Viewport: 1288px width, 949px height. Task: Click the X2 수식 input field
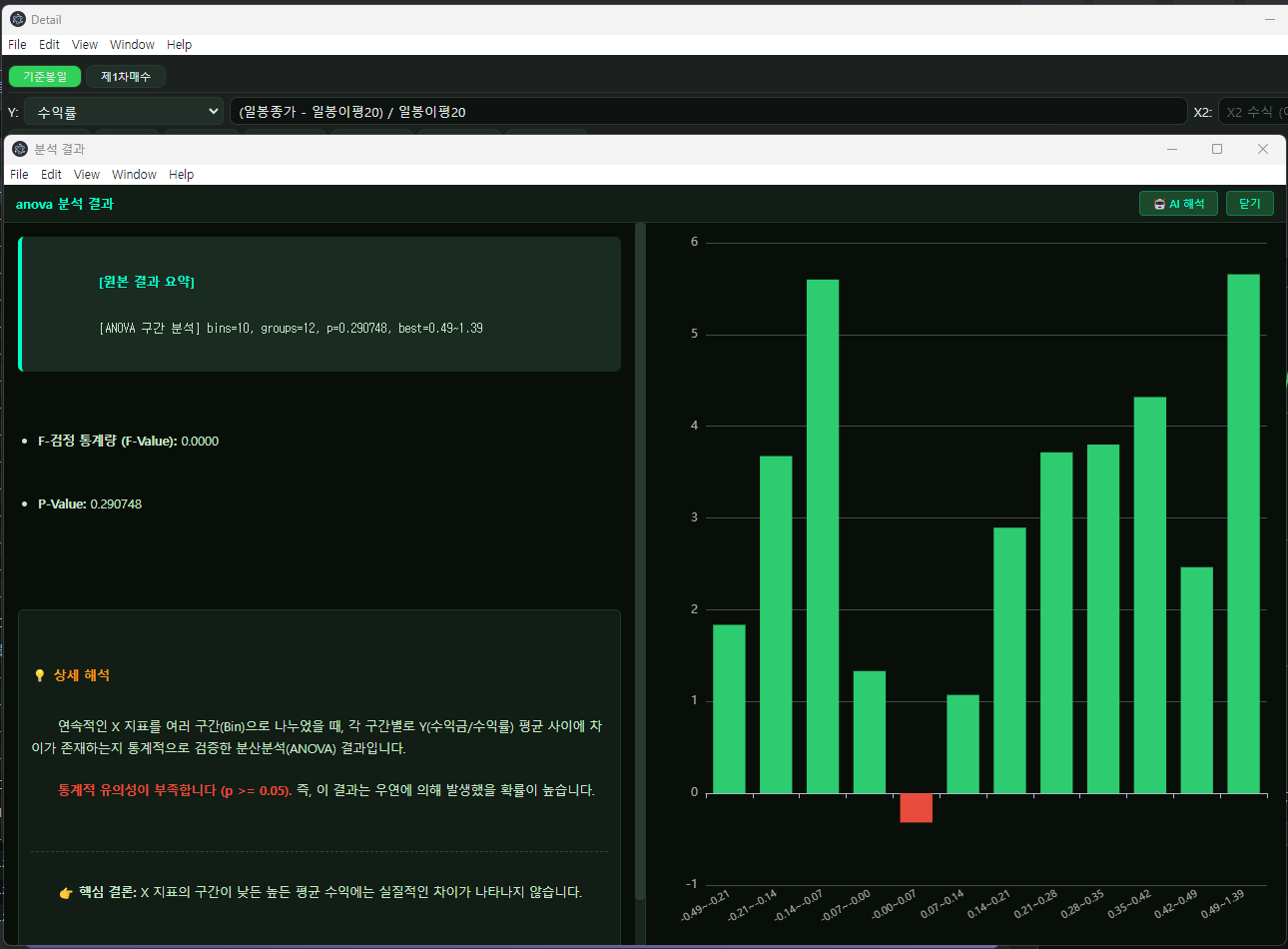pos(1253,112)
